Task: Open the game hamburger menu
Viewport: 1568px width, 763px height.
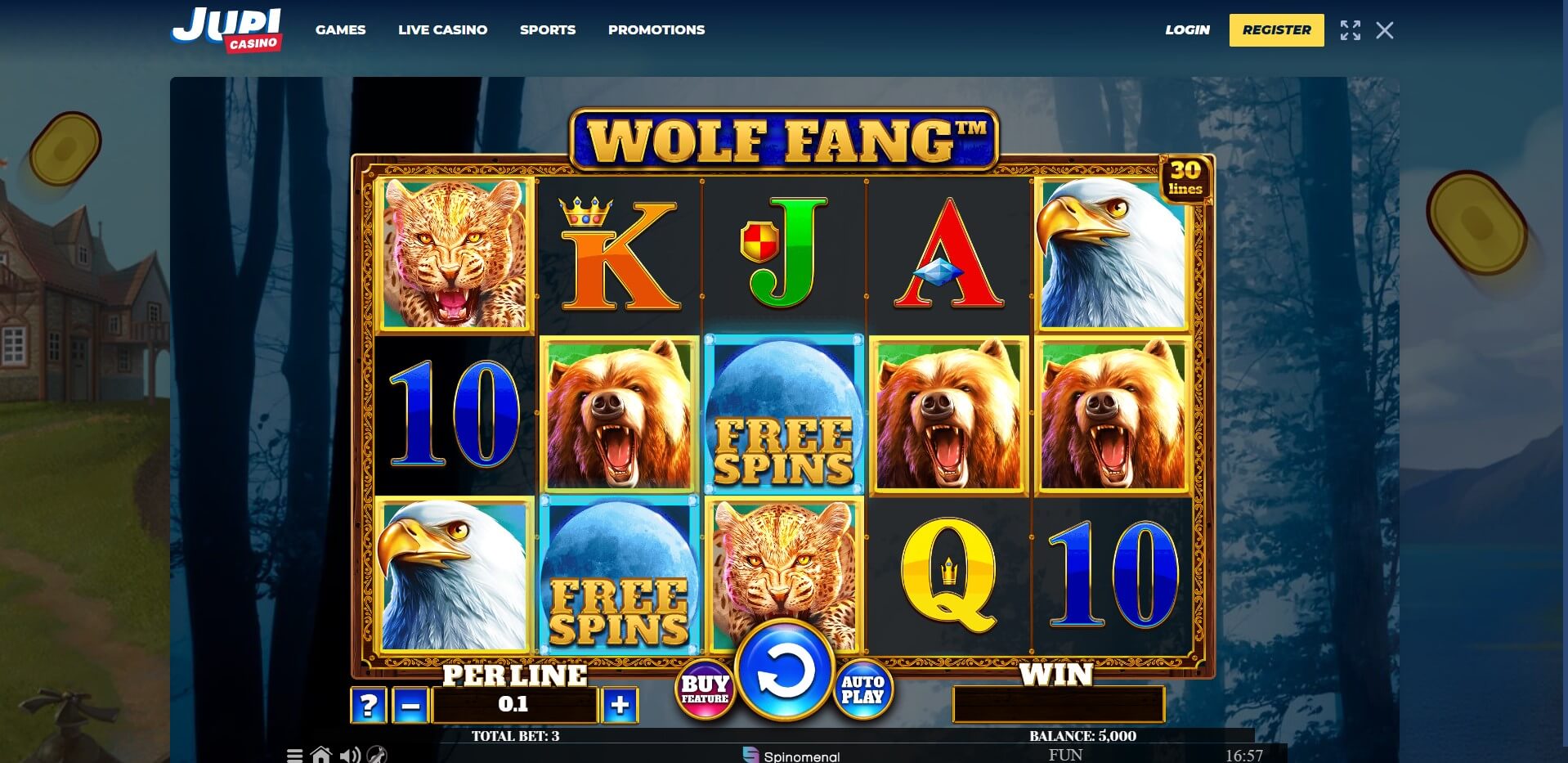Action: (x=295, y=755)
